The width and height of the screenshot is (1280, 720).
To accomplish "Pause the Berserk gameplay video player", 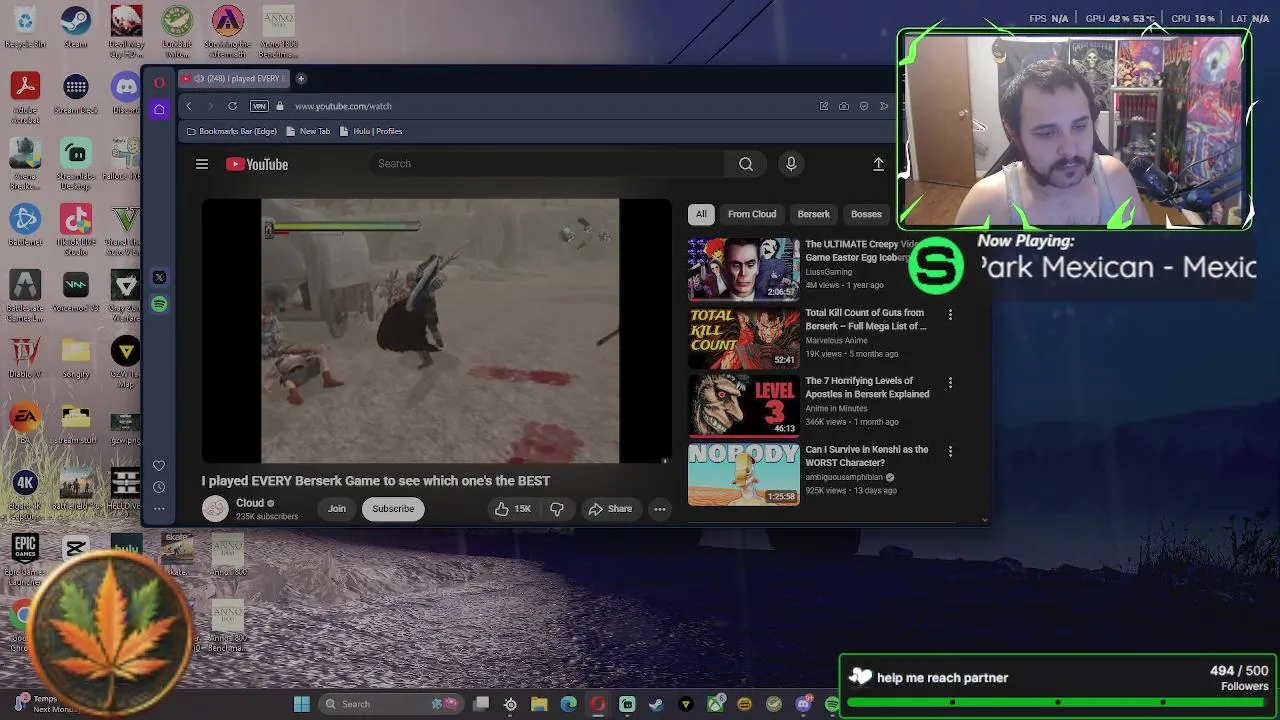I will pyautogui.click(x=437, y=331).
